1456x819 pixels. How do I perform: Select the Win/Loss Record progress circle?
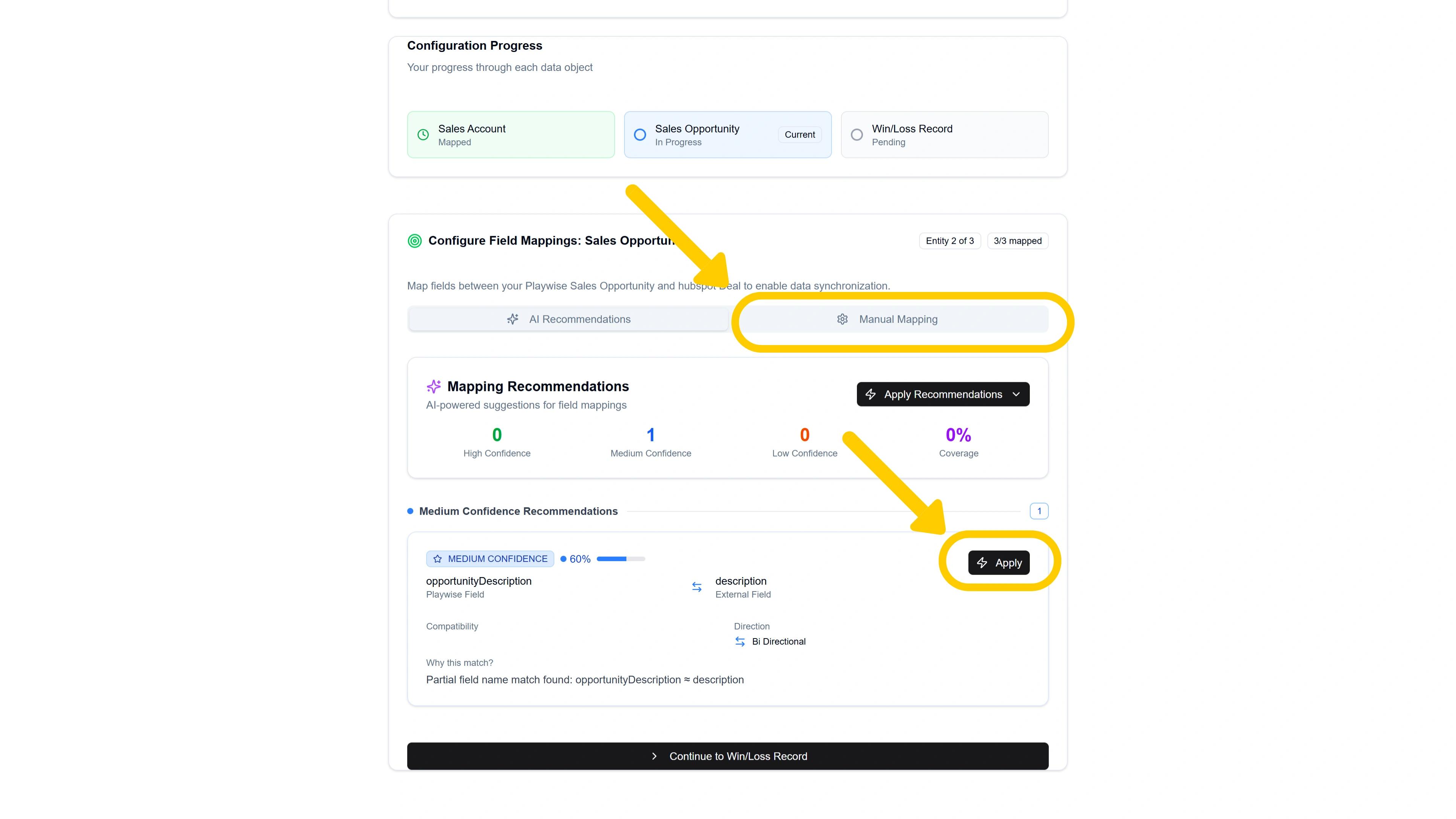pyautogui.click(x=856, y=135)
